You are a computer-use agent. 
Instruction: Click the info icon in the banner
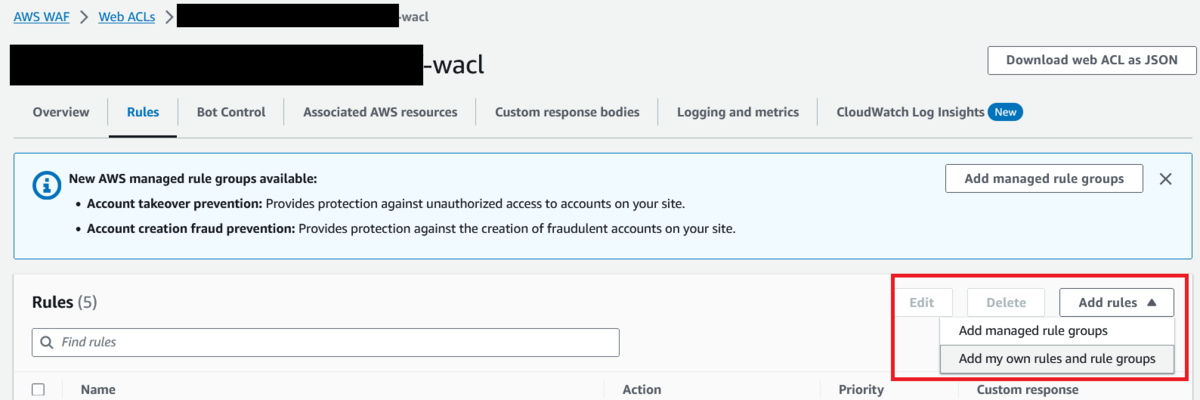tap(47, 186)
